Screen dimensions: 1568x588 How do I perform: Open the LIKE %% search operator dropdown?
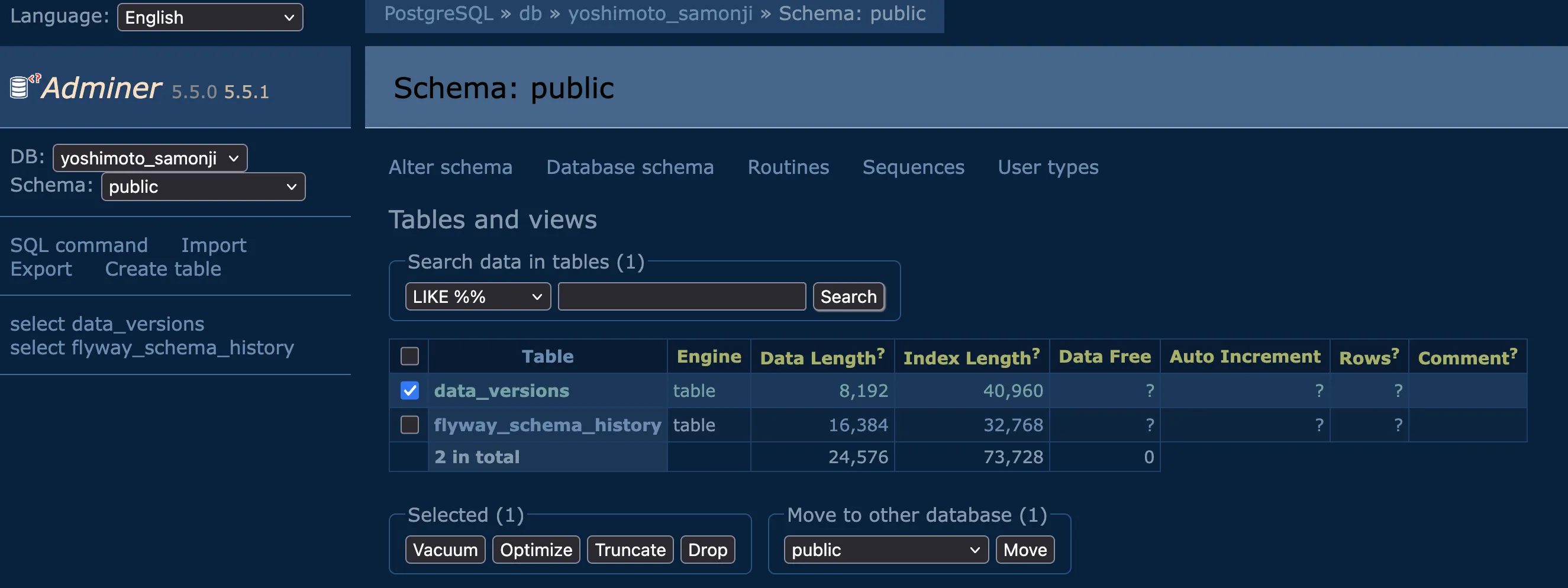478,296
